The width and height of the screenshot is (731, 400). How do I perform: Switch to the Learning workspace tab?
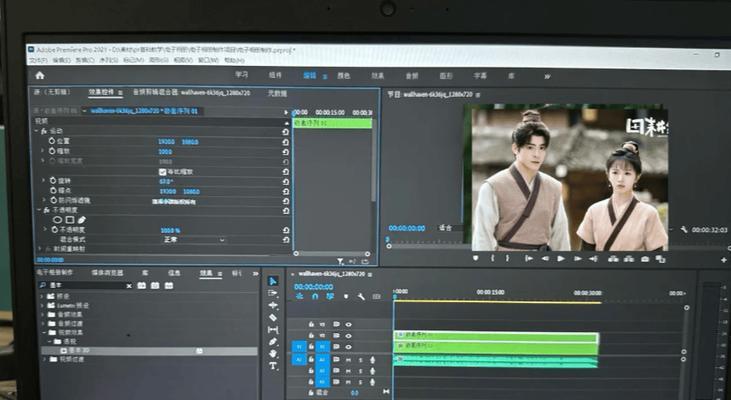coord(241,75)
